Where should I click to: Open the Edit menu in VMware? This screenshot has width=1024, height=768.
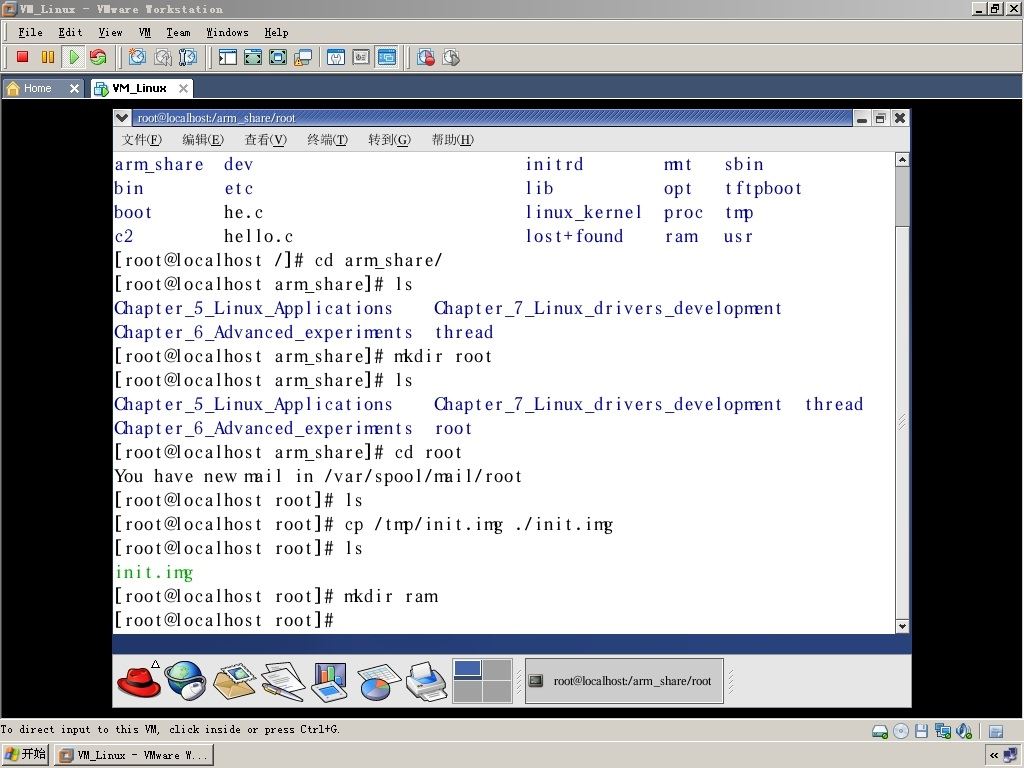pyautogui.click(x=70, y=32)
